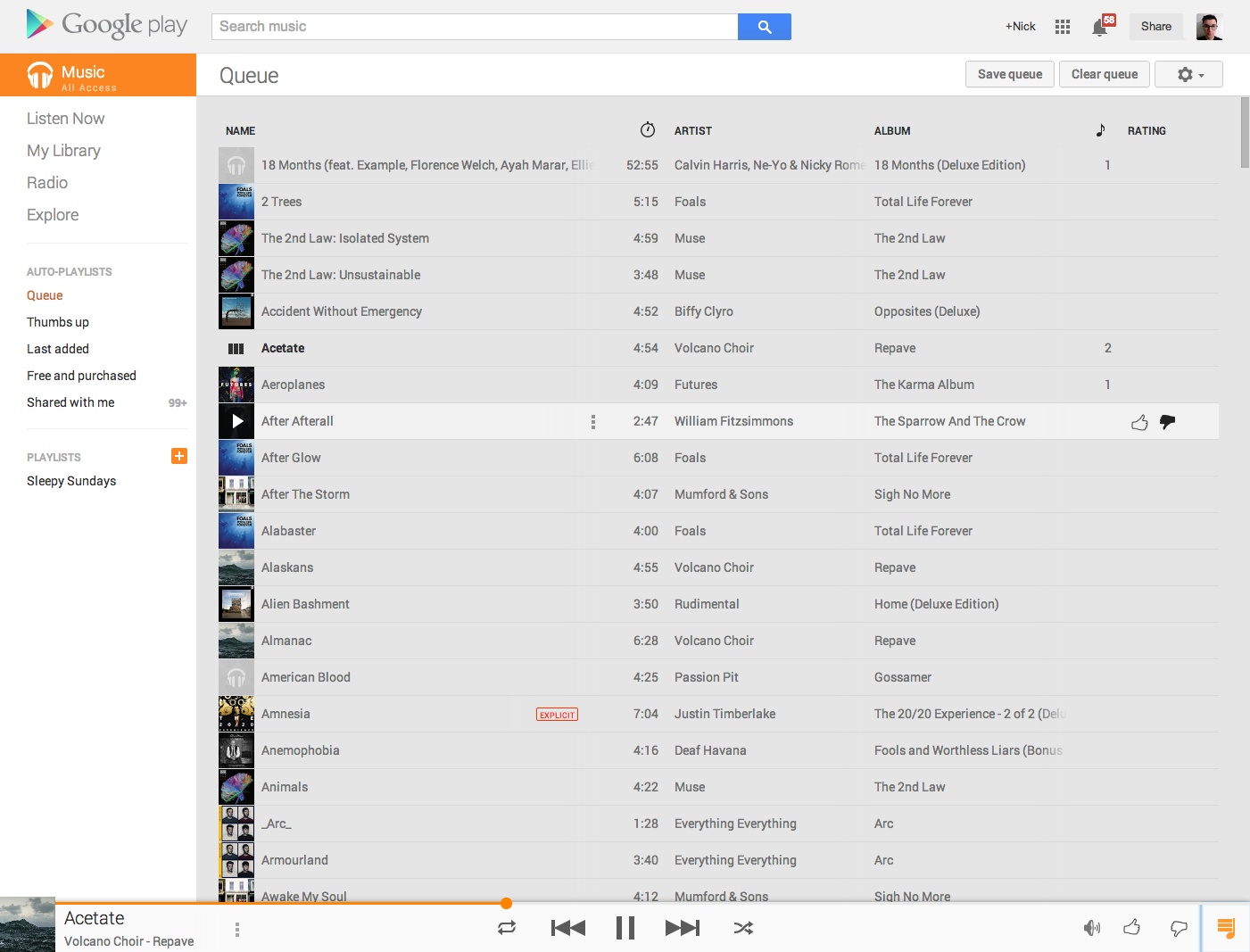Open the Explore section
Screen dimensions: 1250x952
tap(53, 215)
